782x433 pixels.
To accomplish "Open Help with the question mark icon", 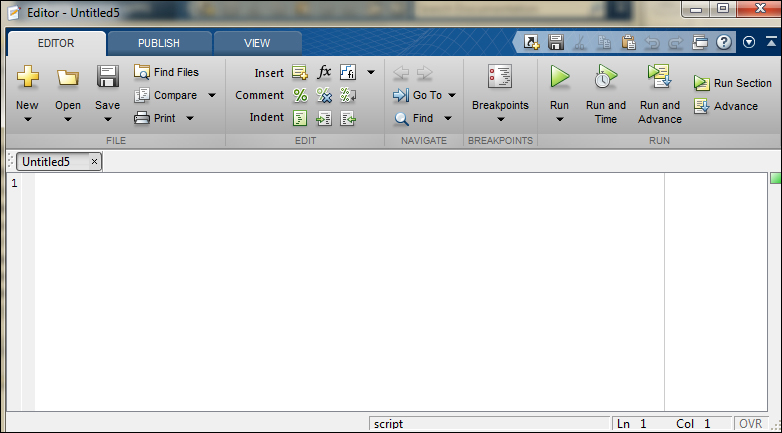I will pos(724,42).
